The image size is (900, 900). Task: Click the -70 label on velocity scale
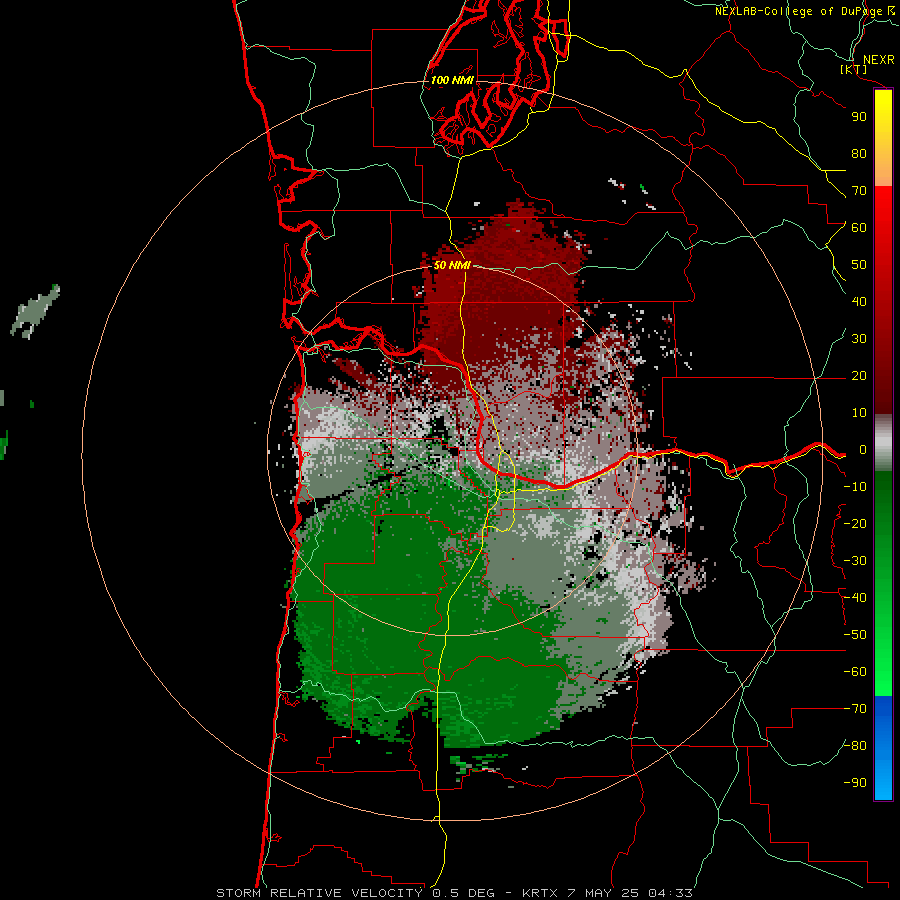coord(855,709)
